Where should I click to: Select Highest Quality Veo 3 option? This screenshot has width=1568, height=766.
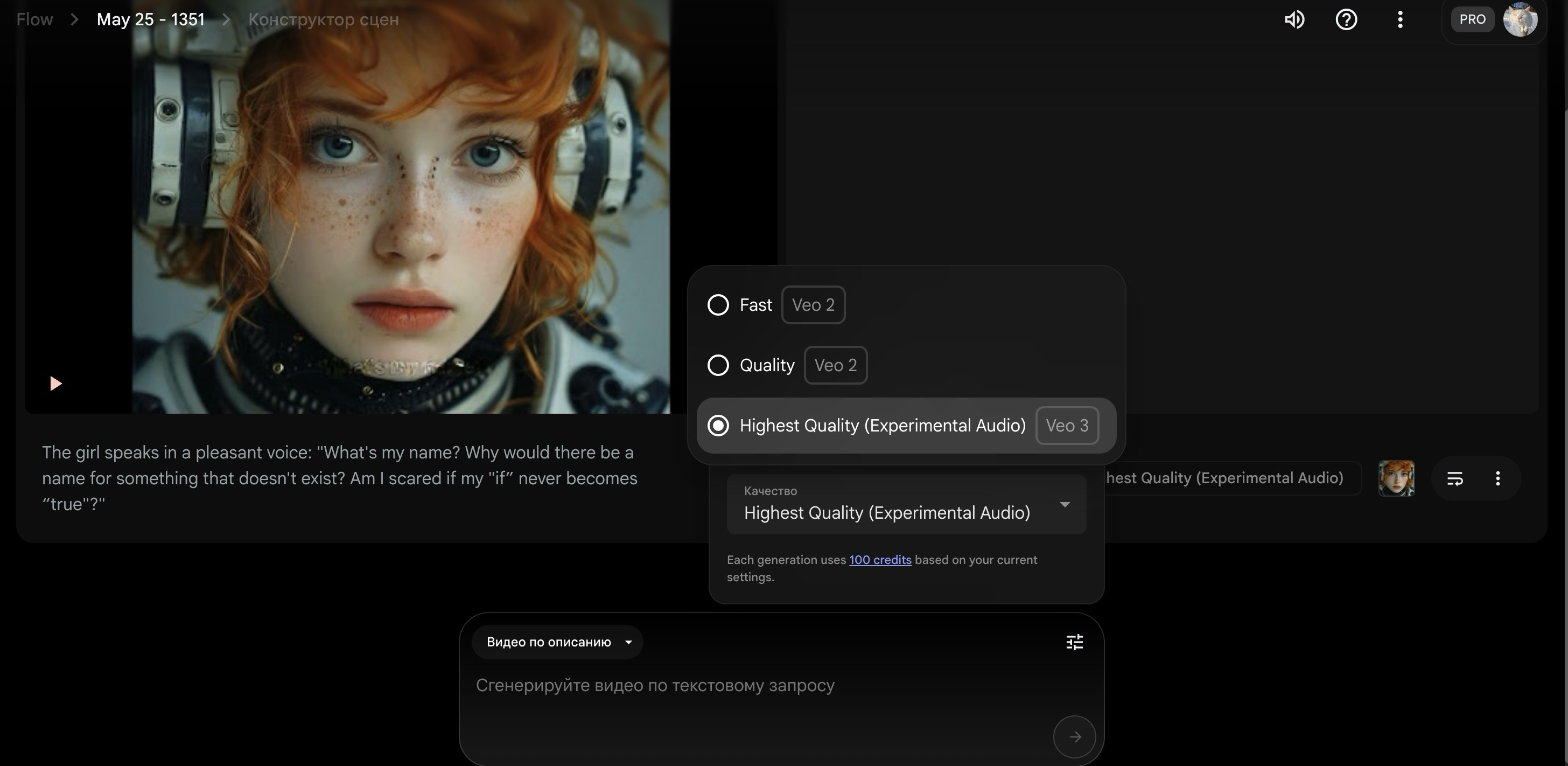(718, 426)
